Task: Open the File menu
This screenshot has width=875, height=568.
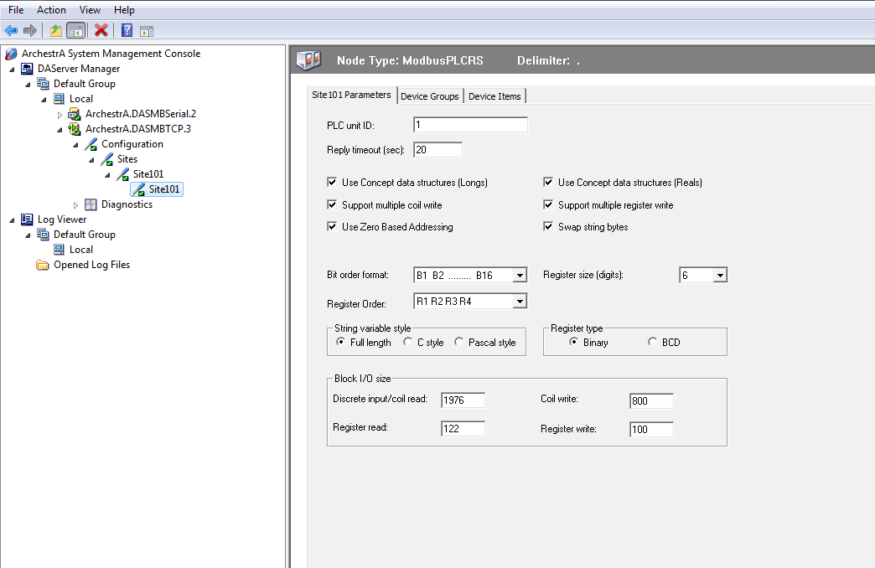Action: [x=16, y=10]
